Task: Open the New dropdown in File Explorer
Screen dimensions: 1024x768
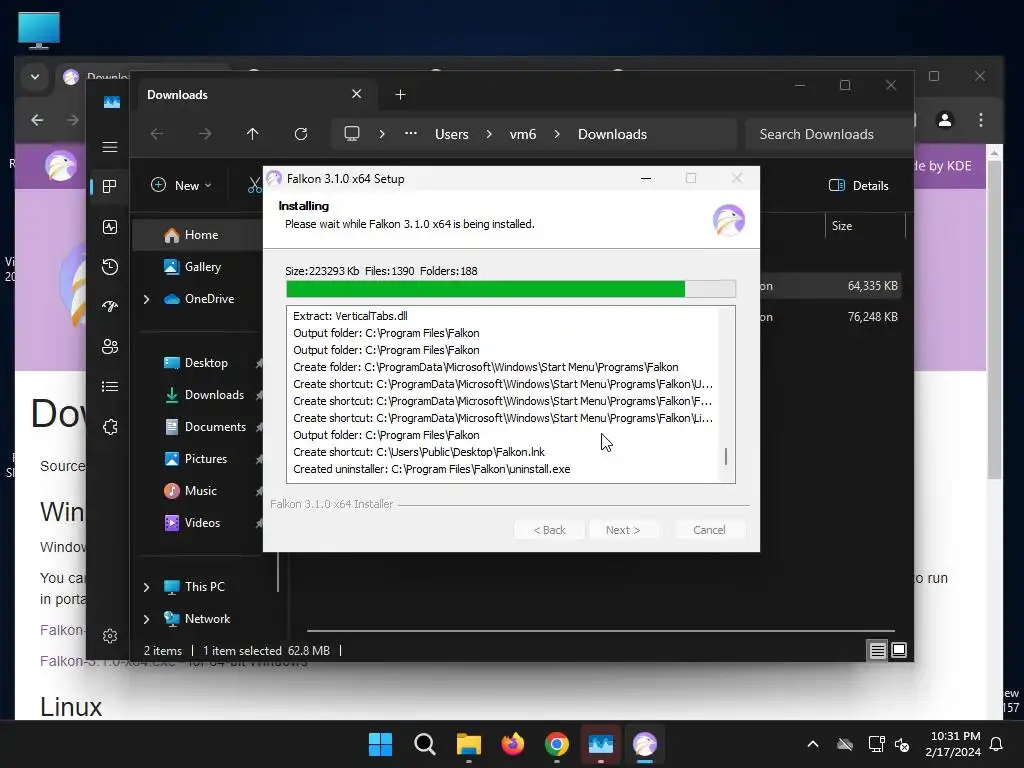Action: coord(181,185)
